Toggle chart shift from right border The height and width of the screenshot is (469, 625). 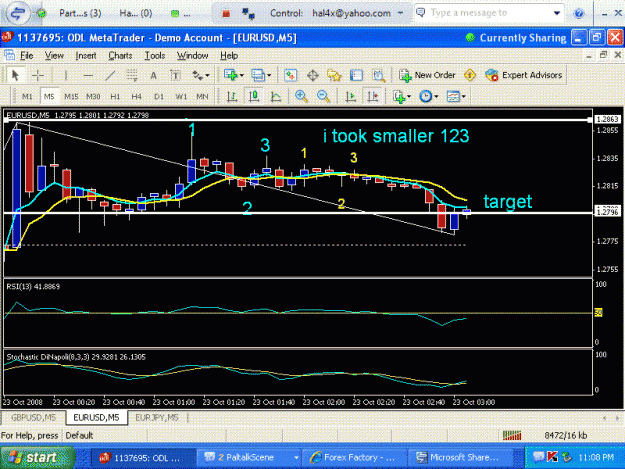[x=373, y=96]
